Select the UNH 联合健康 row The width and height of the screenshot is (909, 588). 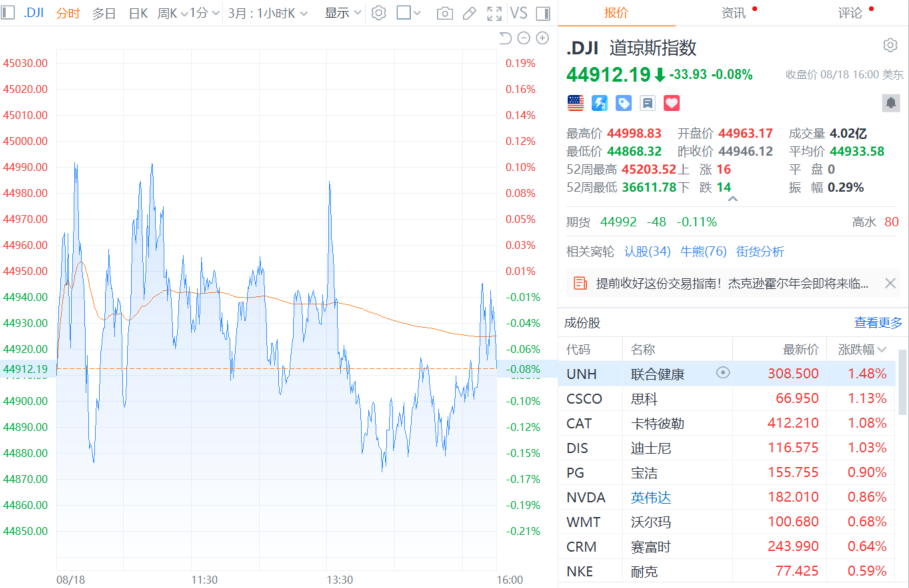[x=727, y=373]
